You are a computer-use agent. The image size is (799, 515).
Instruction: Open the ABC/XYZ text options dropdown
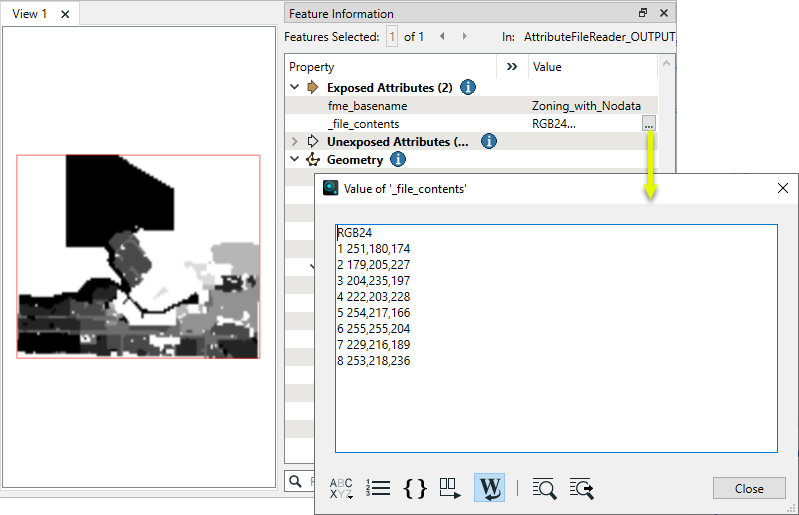(x=341, y=488)
